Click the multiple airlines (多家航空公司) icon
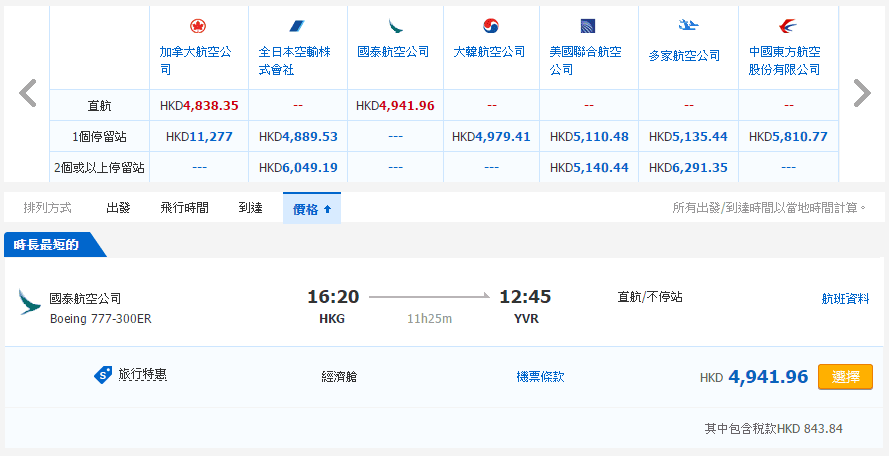Screen dimensions: 889x456 [687, 26]
